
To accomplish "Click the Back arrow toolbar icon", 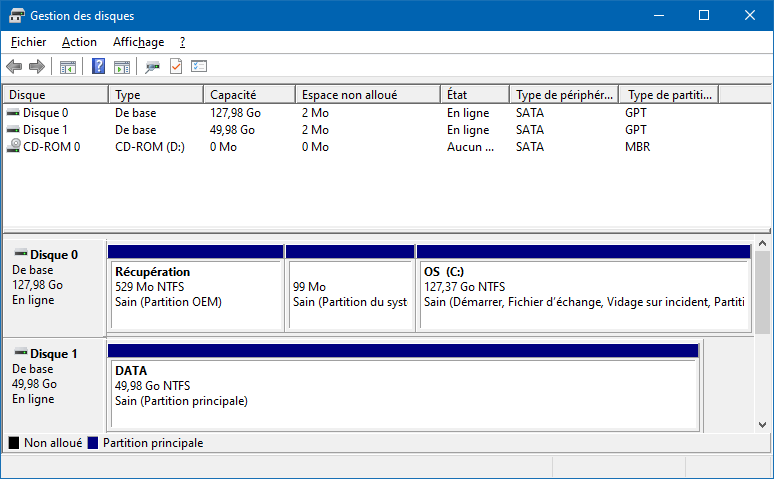I will click(x=14, y=66).
